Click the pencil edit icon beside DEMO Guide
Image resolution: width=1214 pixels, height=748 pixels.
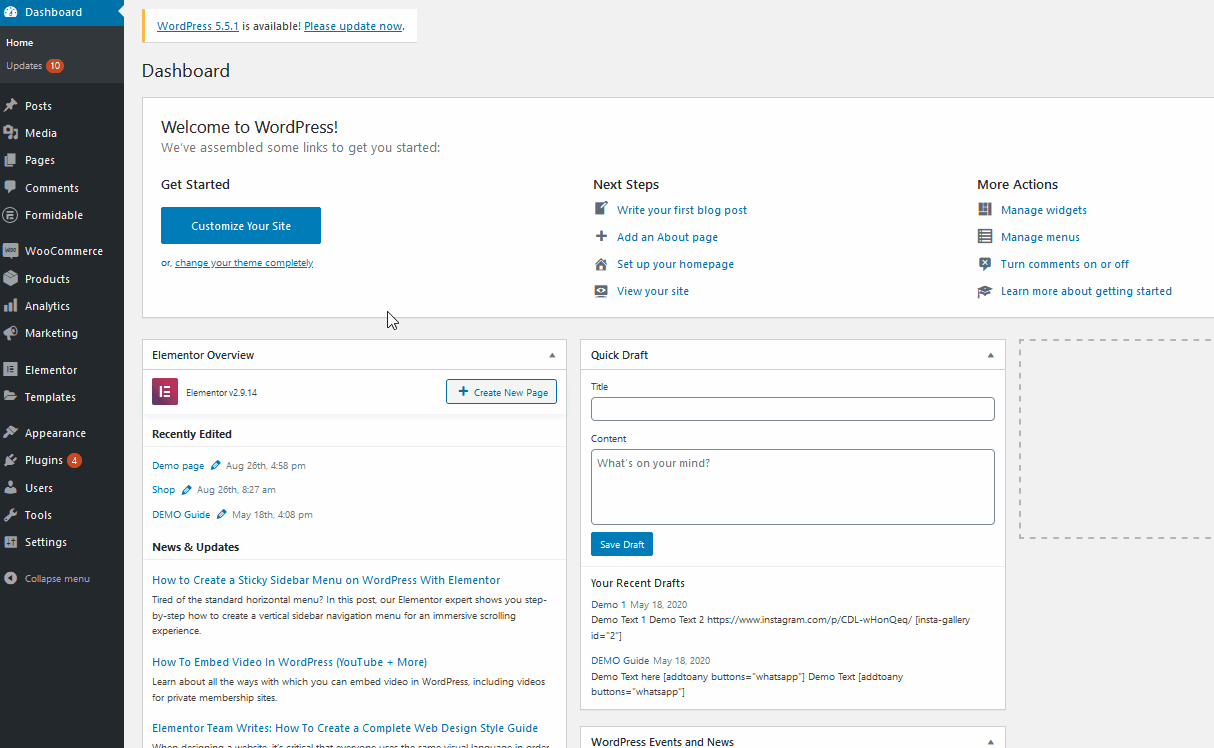tap(222, 515)
